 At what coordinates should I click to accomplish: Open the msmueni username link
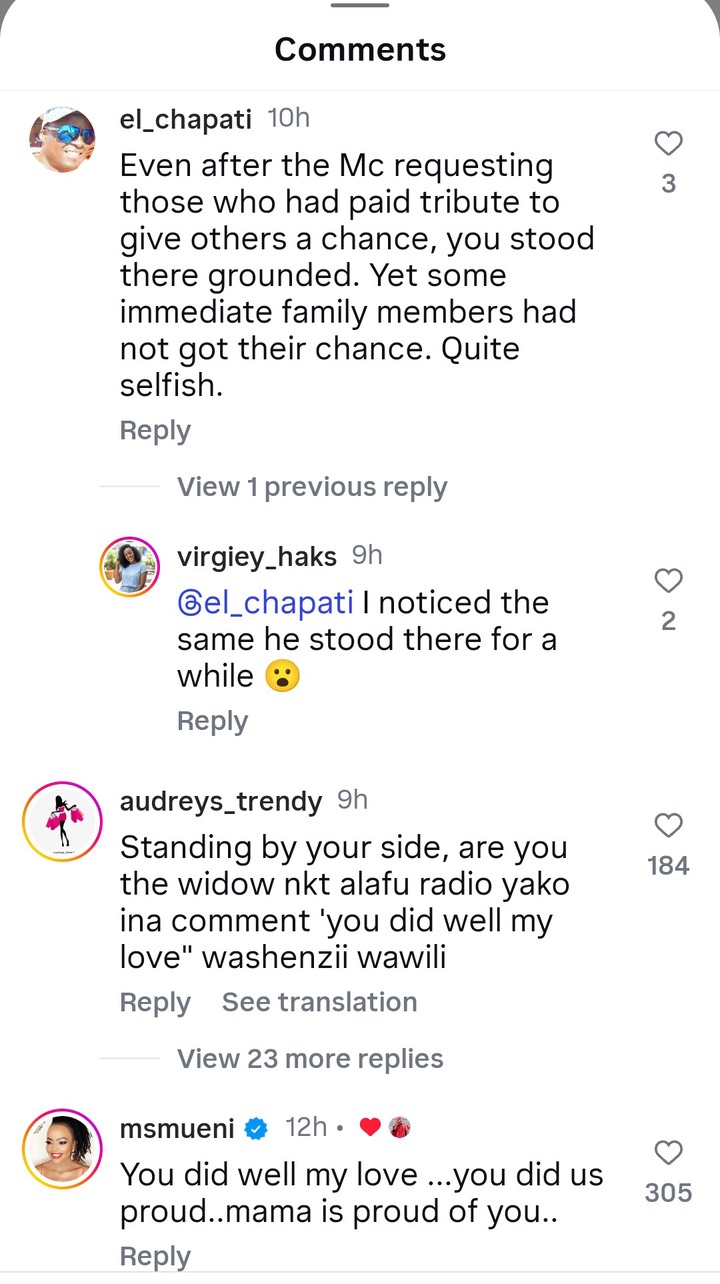[x=177, y=1129]
